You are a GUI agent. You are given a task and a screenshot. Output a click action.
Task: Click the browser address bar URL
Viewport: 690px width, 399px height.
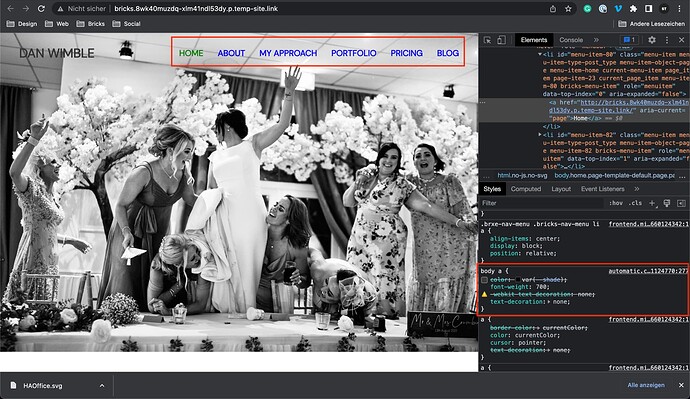(196, 8)
